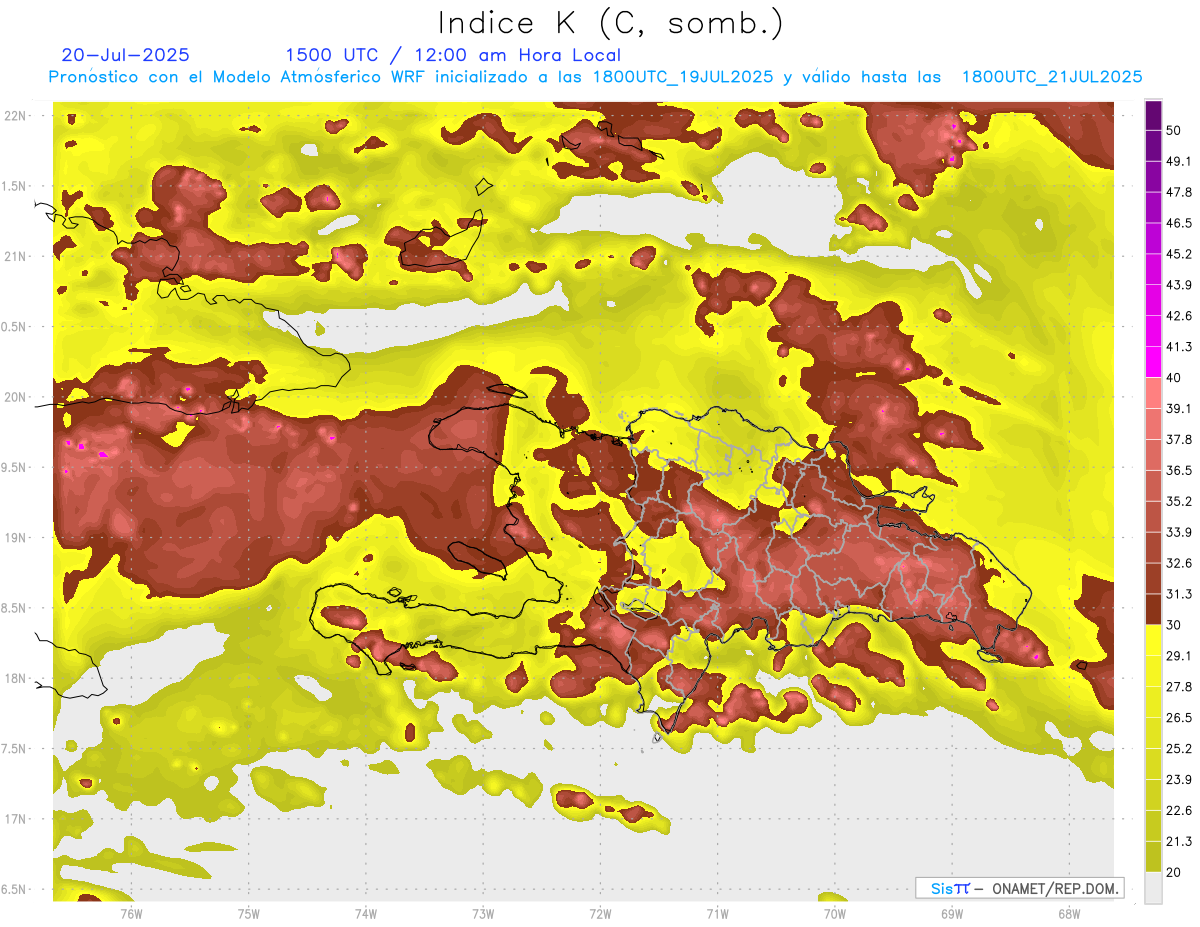
Task: Click the colorbar value "36.5"
Action: click(1178, 470)
